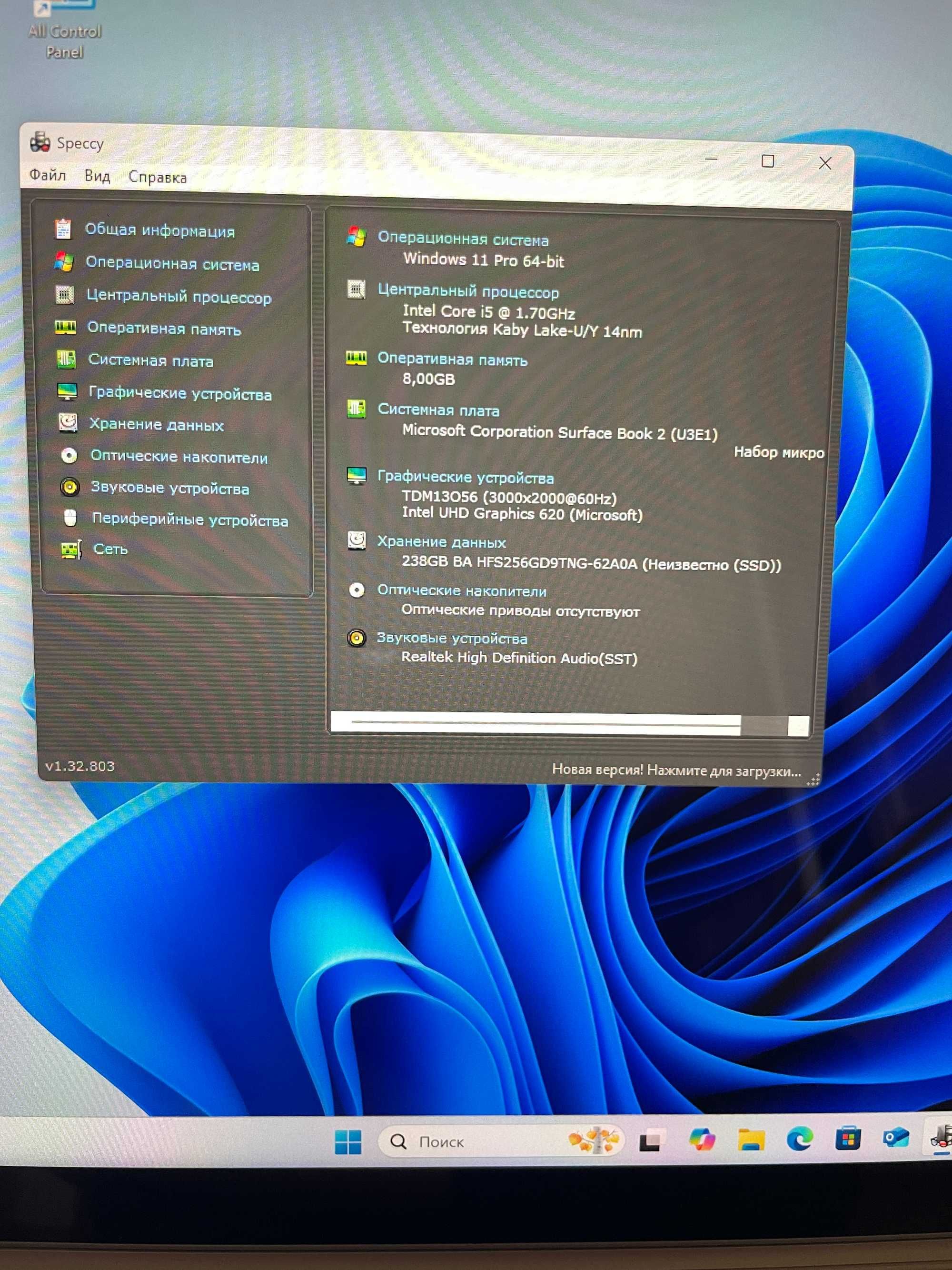
Task: Open Хранение данных heading in the summary
Action: 441,541
